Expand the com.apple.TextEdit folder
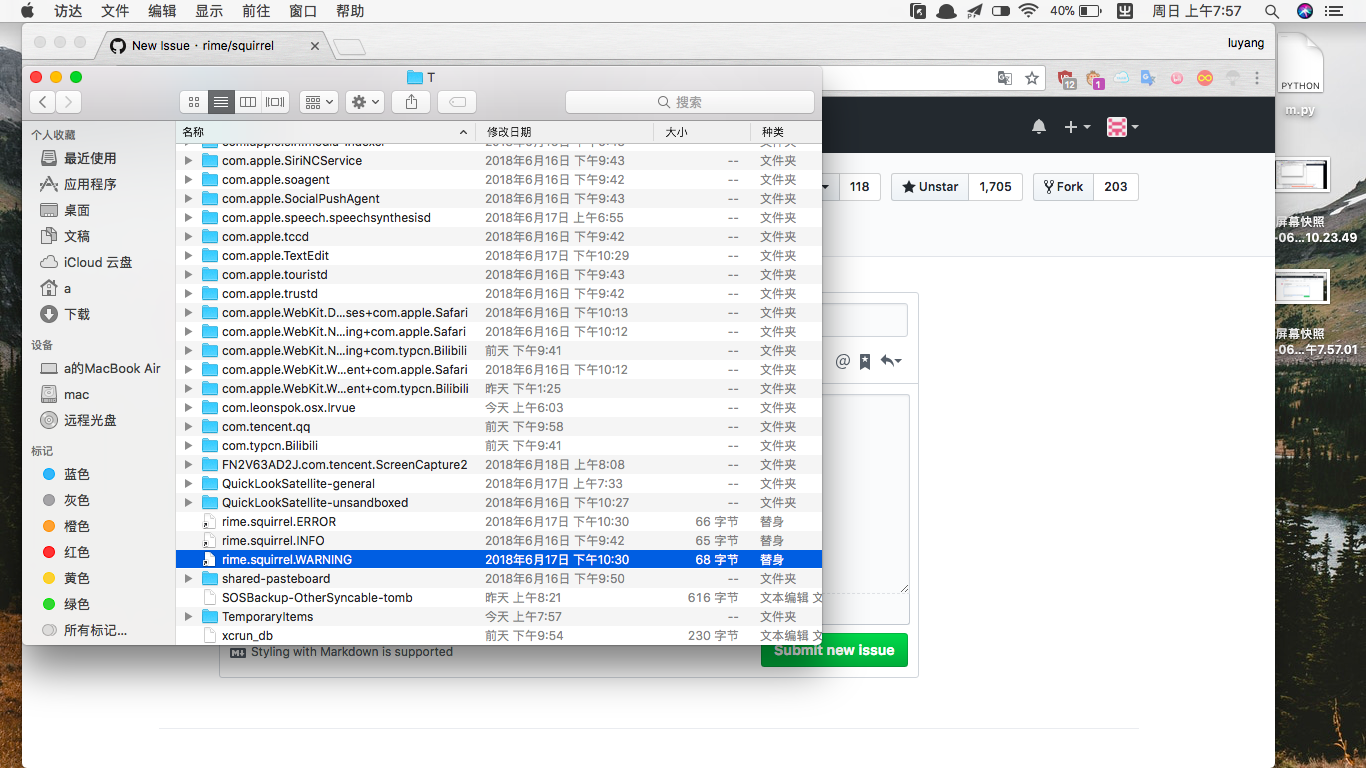Viewport: 1366px width, 768px height. [188, 256]
